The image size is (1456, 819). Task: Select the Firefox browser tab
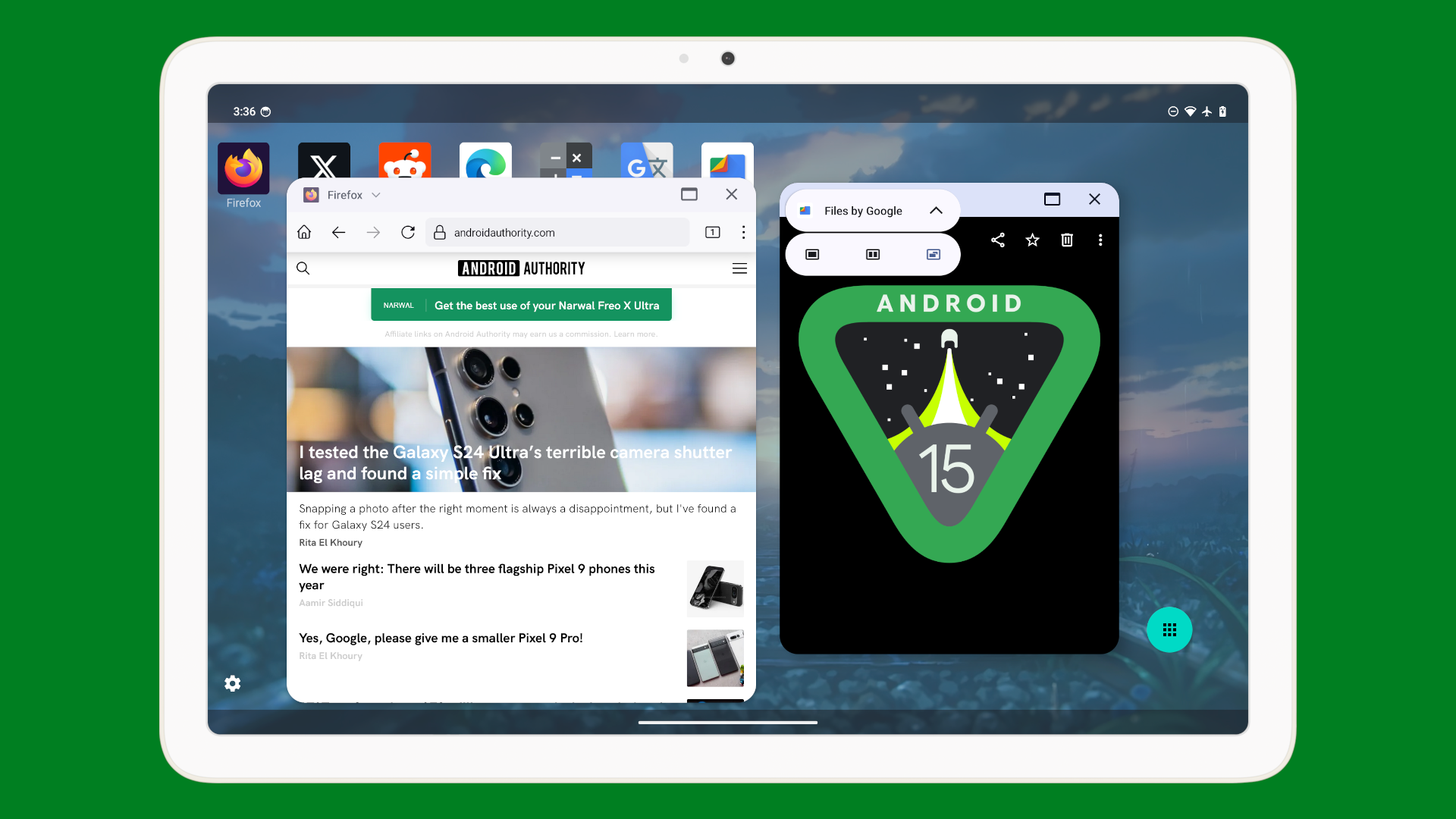(x=344, y=194)
